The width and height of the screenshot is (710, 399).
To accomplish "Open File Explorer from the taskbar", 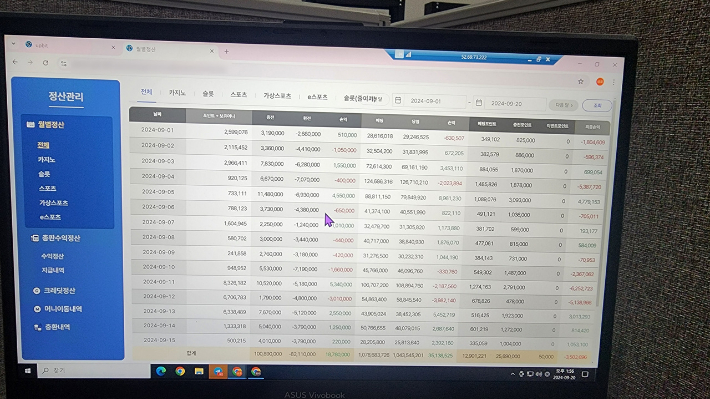I will click(x=199, y=371).
